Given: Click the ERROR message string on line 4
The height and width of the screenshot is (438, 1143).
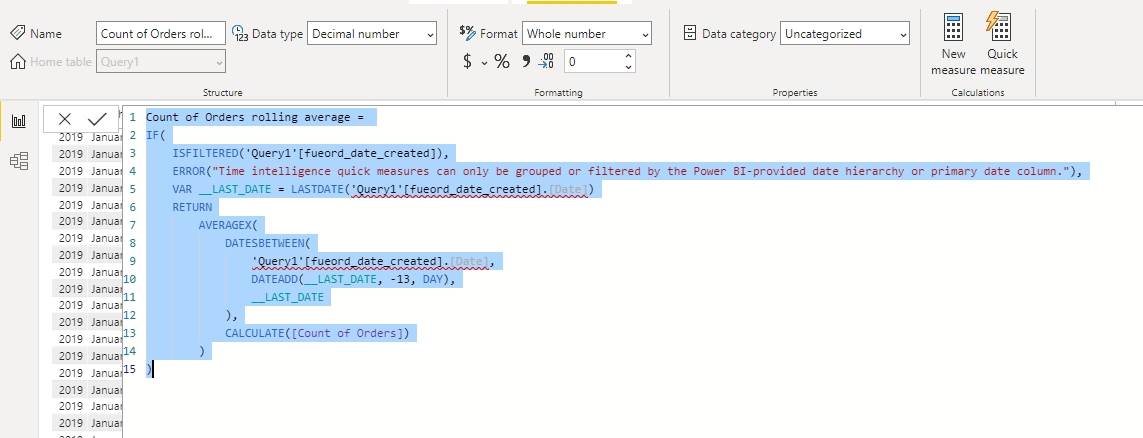Looking at the screenshot, I should pos(639,171).
